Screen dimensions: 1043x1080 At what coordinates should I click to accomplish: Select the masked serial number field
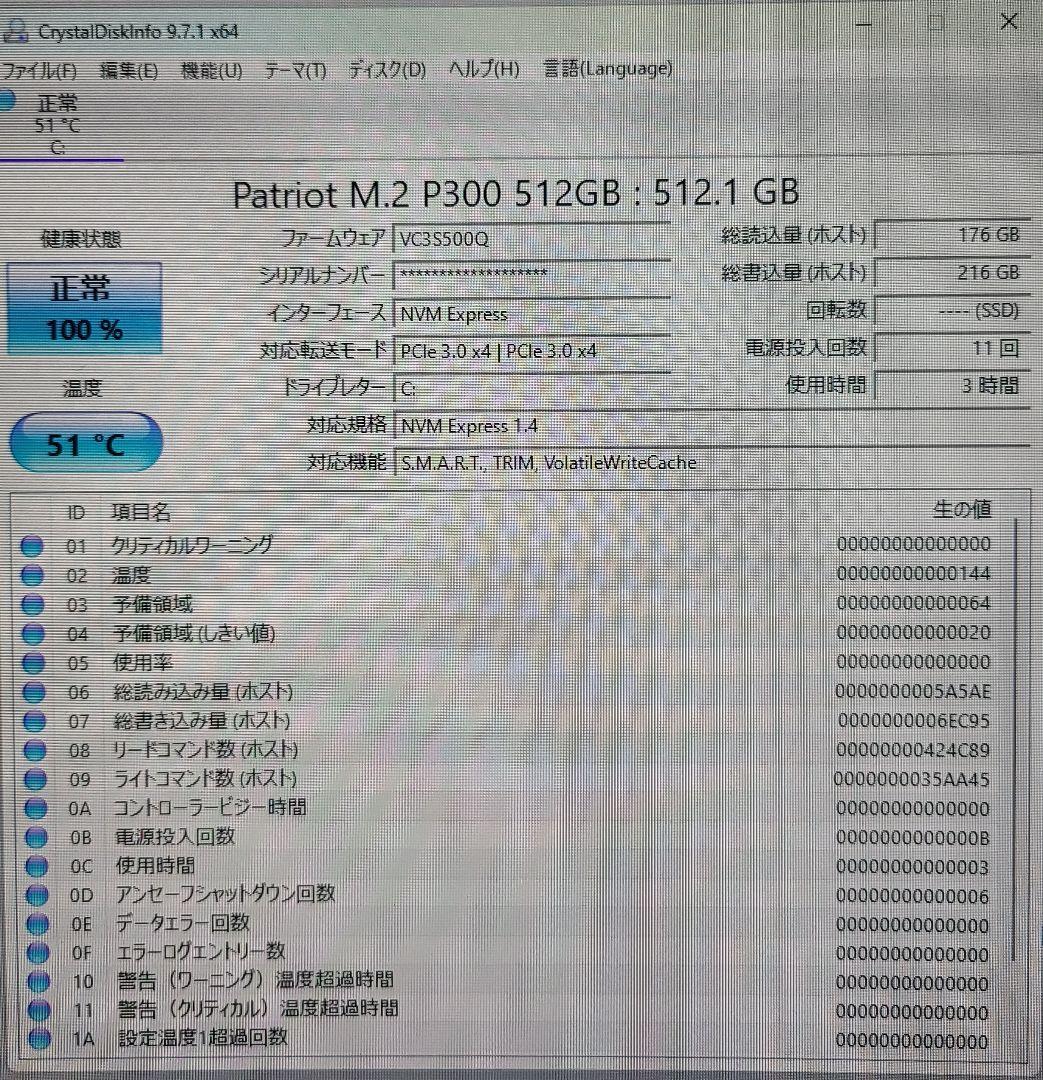[530, 276]
